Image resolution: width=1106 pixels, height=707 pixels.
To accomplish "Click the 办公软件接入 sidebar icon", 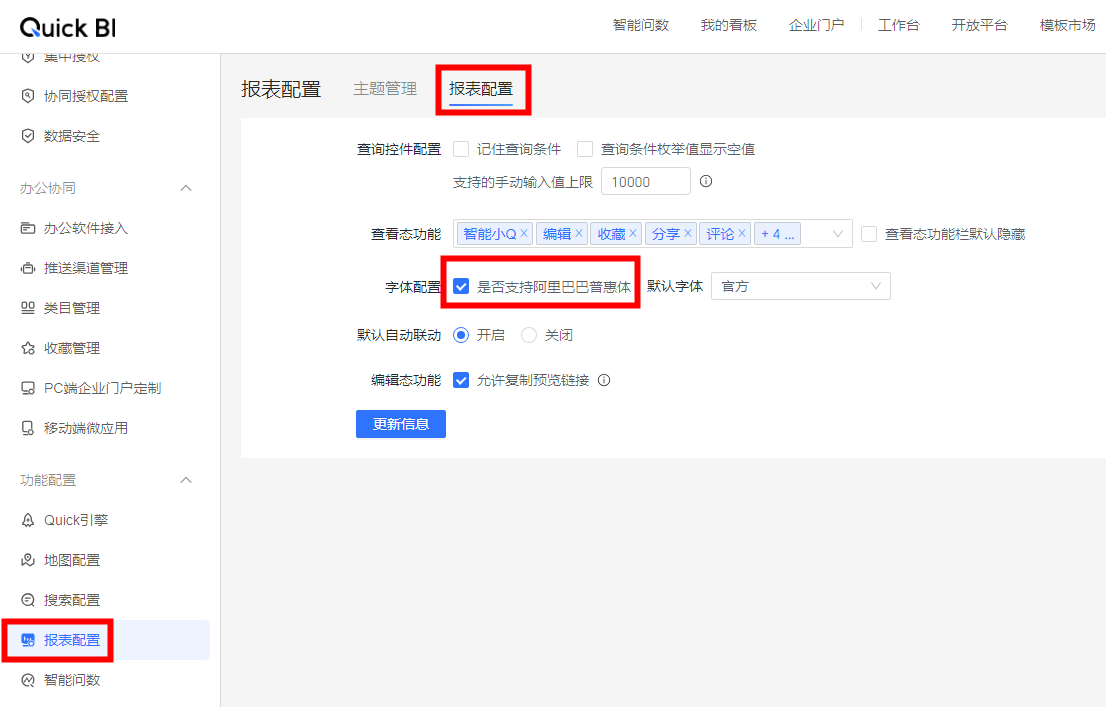I will tap(28, 228).
